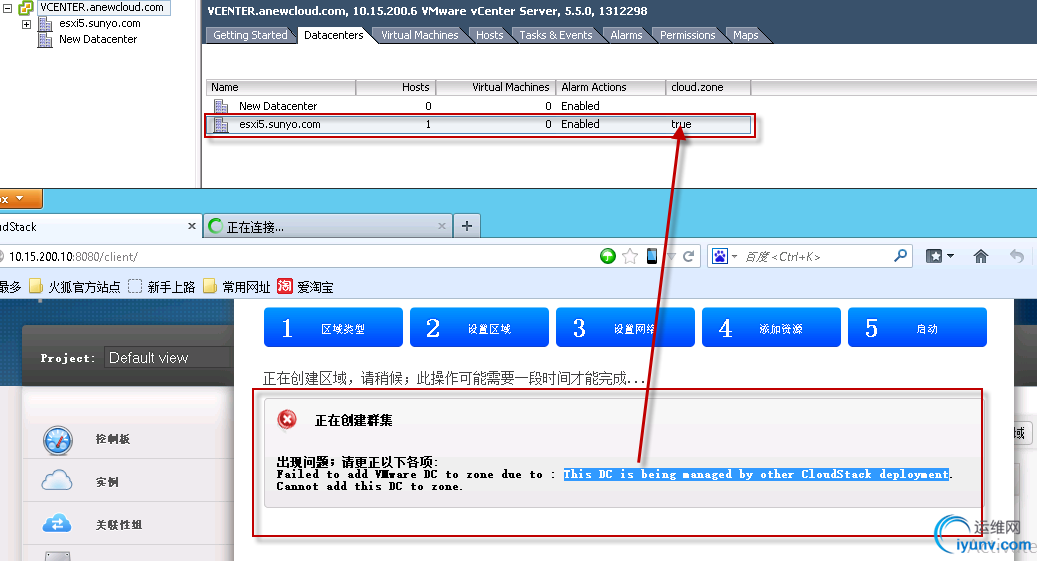Open the Getting Started tab

250,35
